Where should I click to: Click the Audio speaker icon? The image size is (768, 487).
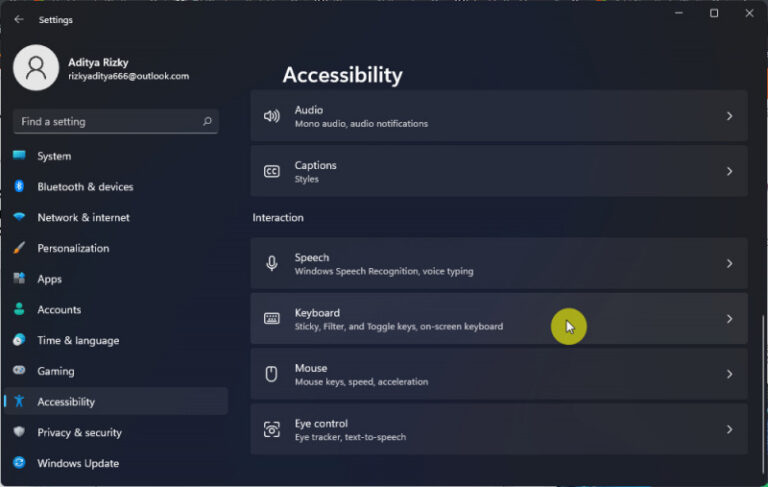(272, 116)
